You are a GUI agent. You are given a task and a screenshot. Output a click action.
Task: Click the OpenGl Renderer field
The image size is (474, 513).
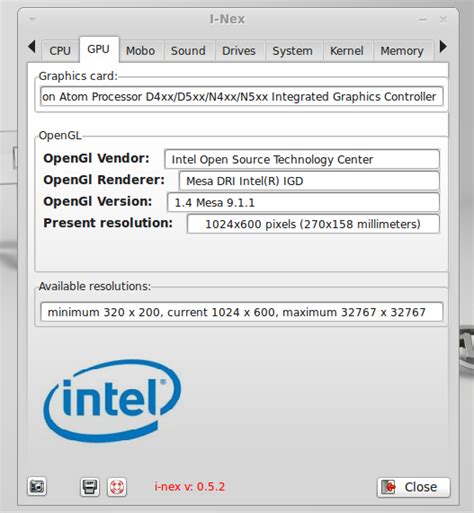[309, 181]
